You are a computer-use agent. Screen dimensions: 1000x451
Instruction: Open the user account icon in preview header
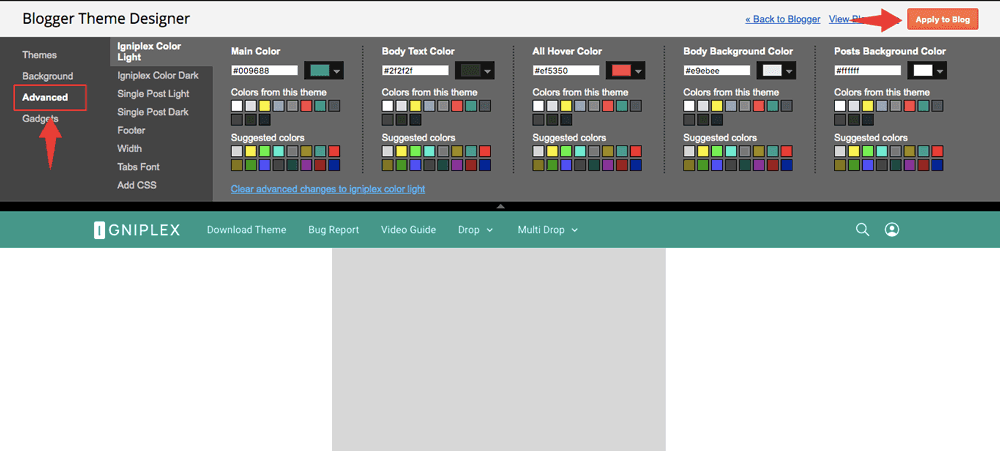[x=892, y=230]
